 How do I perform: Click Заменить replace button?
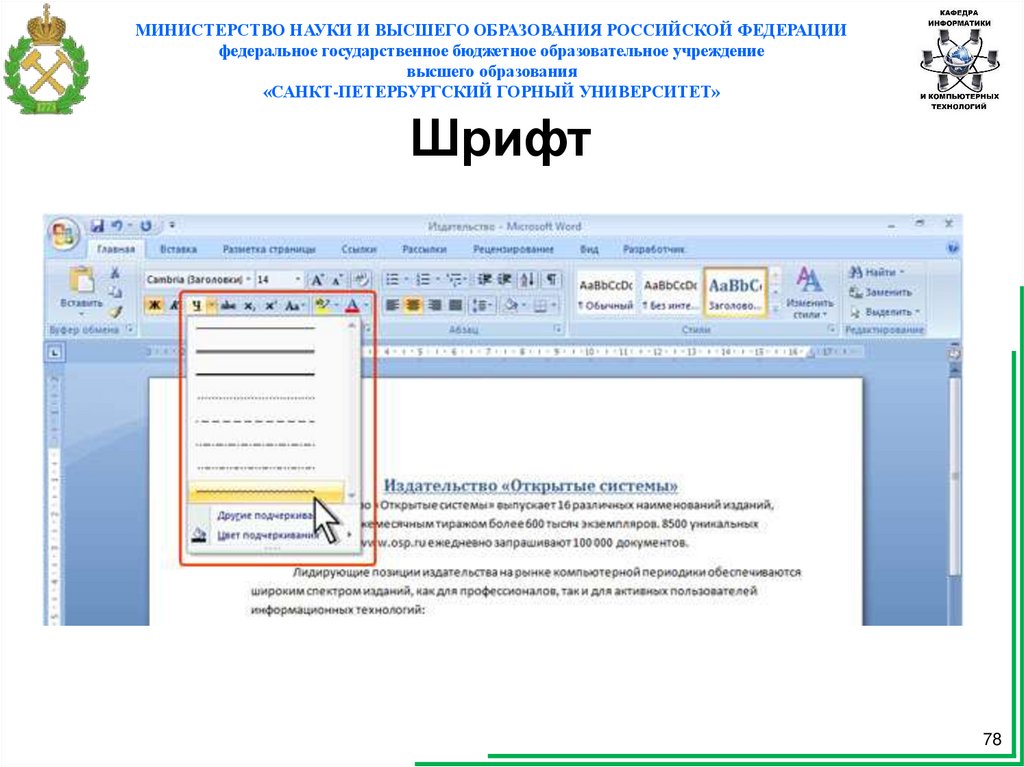pyautogui.click(x=881, y=293)
